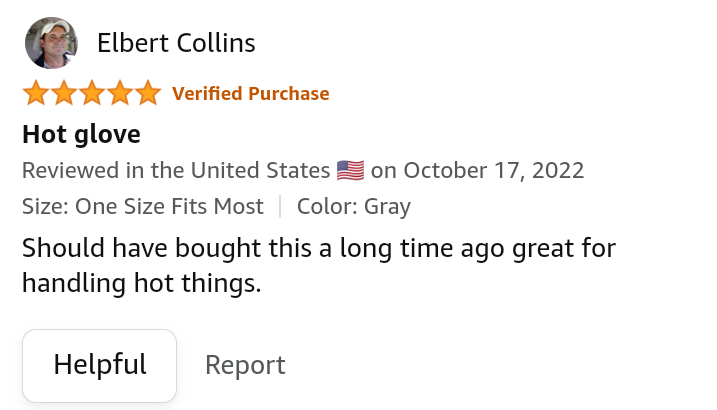The height and width of the screenshot is (410, 717).
Task: Report this review
Action: tap(245, 366)
